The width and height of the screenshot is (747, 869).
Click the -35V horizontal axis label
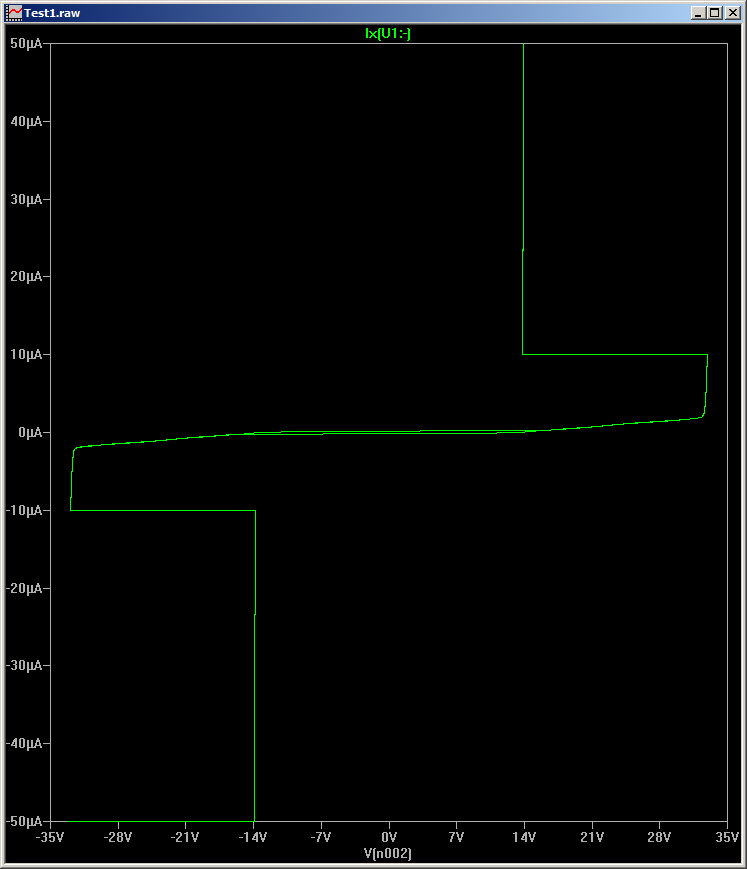tap(50, 837)
